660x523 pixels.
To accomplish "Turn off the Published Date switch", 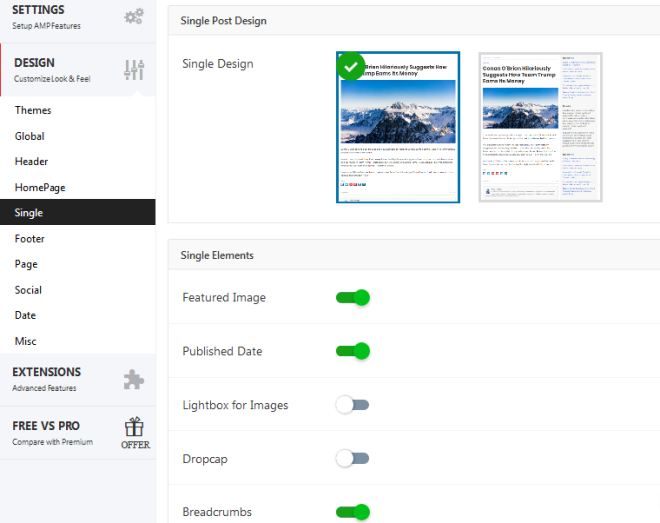I will click(x=353, y=351).
